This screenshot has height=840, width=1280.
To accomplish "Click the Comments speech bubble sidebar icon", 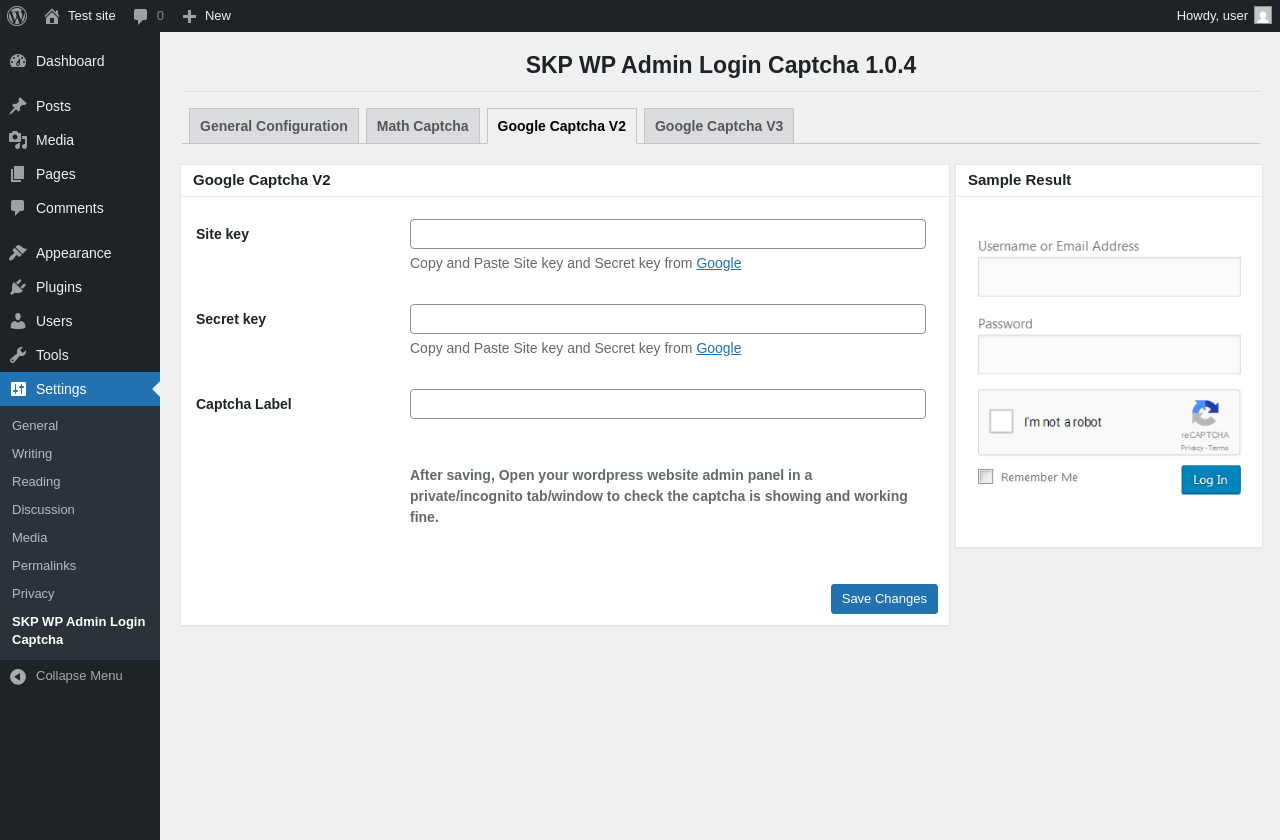I will [18, 208].
